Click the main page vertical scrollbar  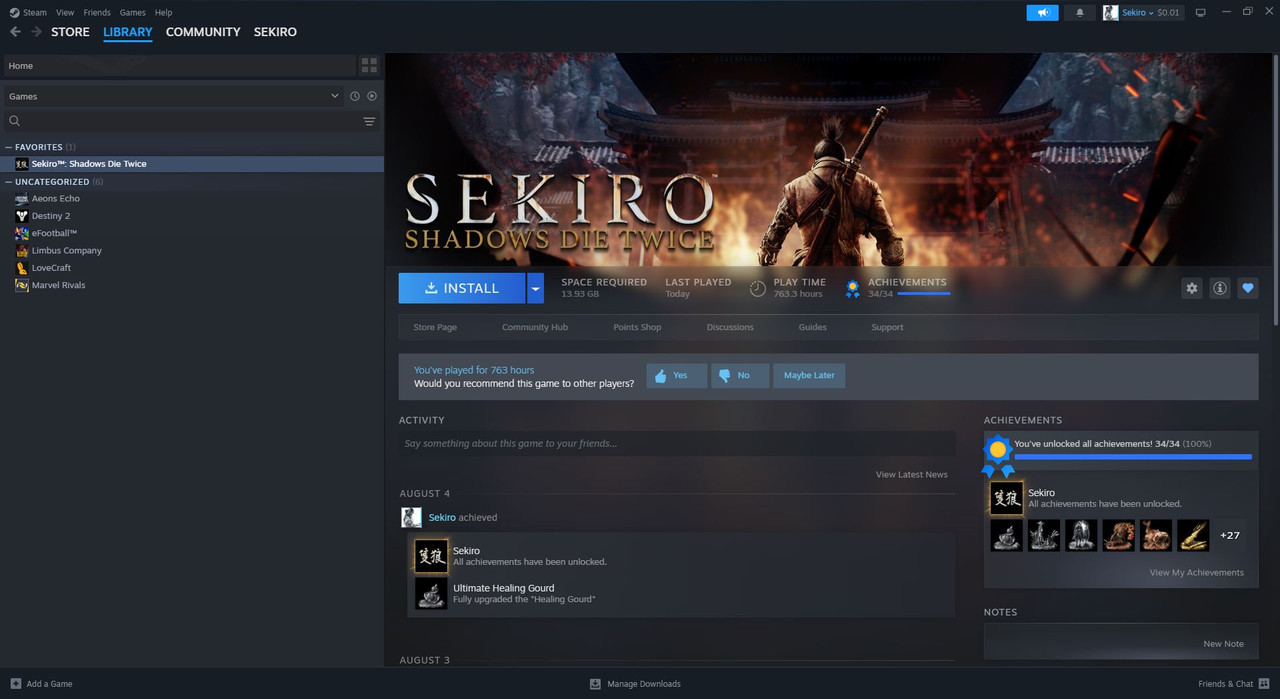[x=1275, y=190]
